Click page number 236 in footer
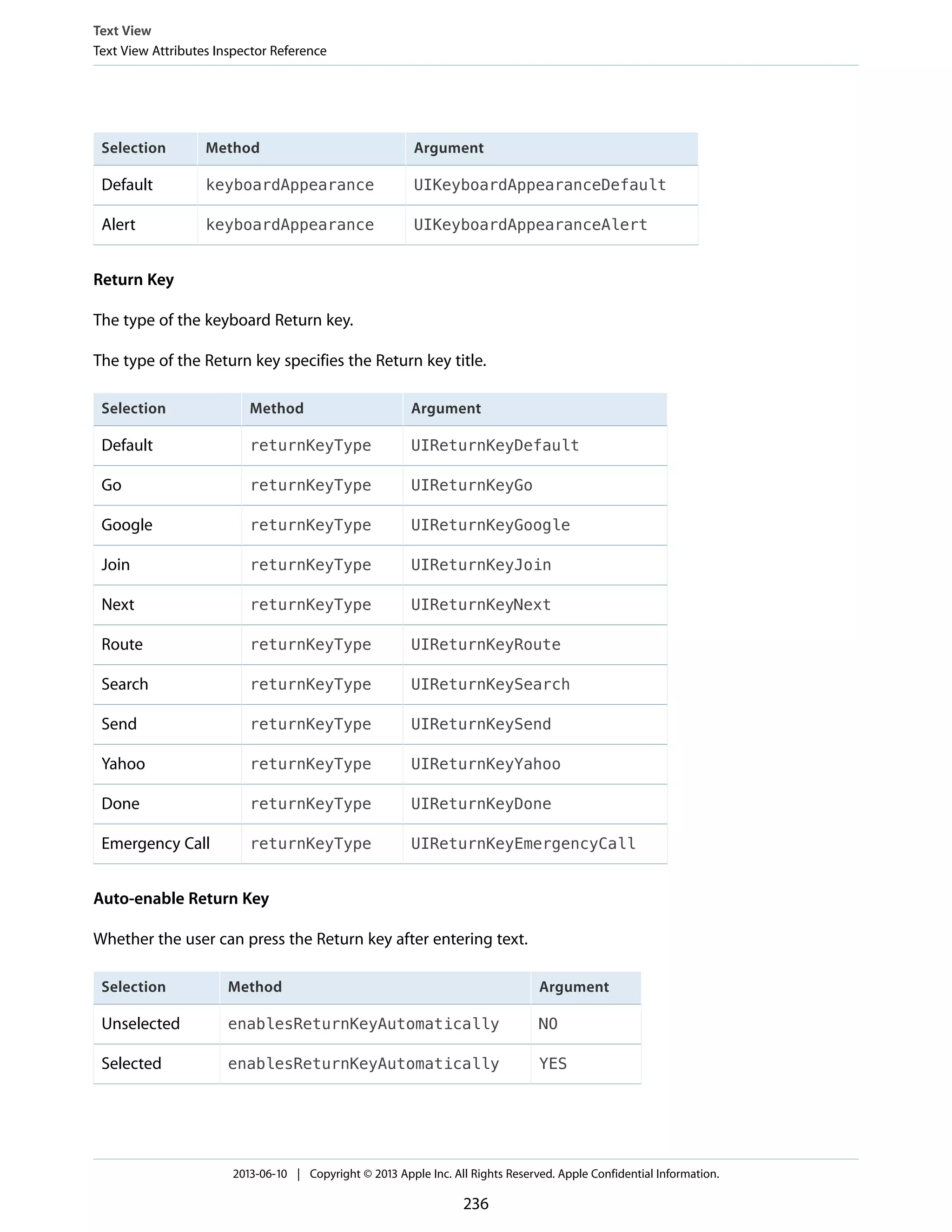 coord(476,1203)
